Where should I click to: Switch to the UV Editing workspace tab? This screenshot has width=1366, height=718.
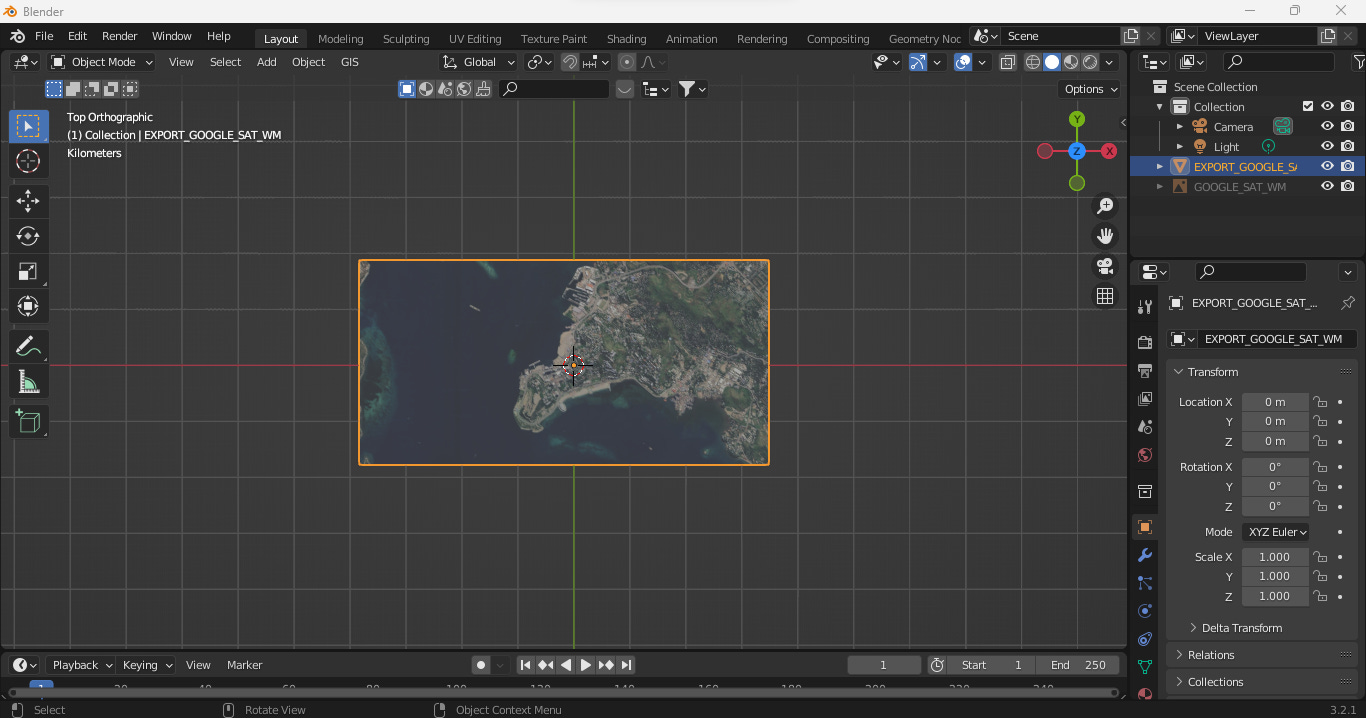pos(475,38)
